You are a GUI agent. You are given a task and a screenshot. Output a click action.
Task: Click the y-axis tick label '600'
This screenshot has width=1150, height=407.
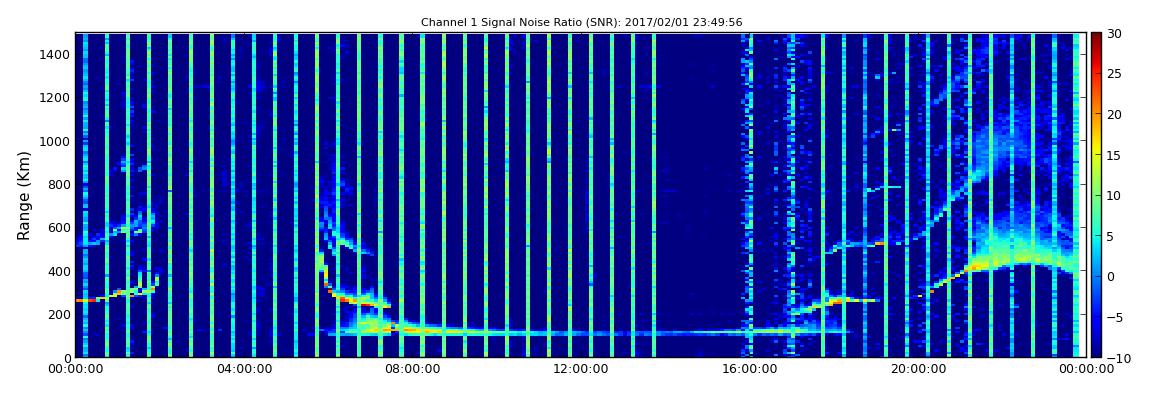tap(59, 228)
